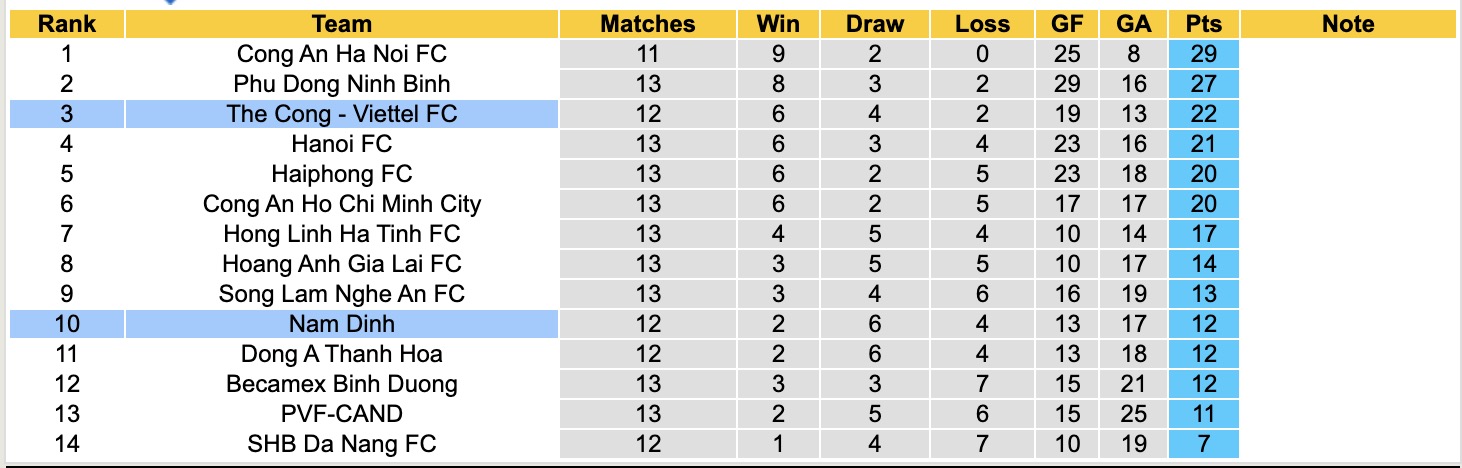The height and width of the screenshot is (468, 1462).
Task: Open Haiphong FC team entry
Action: click(x=342, y=174)
